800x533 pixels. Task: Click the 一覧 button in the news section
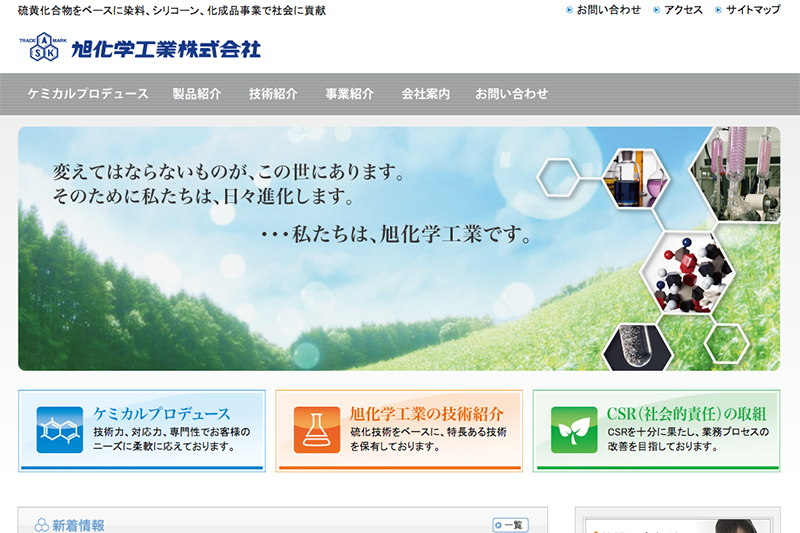[x=510, y=525]
